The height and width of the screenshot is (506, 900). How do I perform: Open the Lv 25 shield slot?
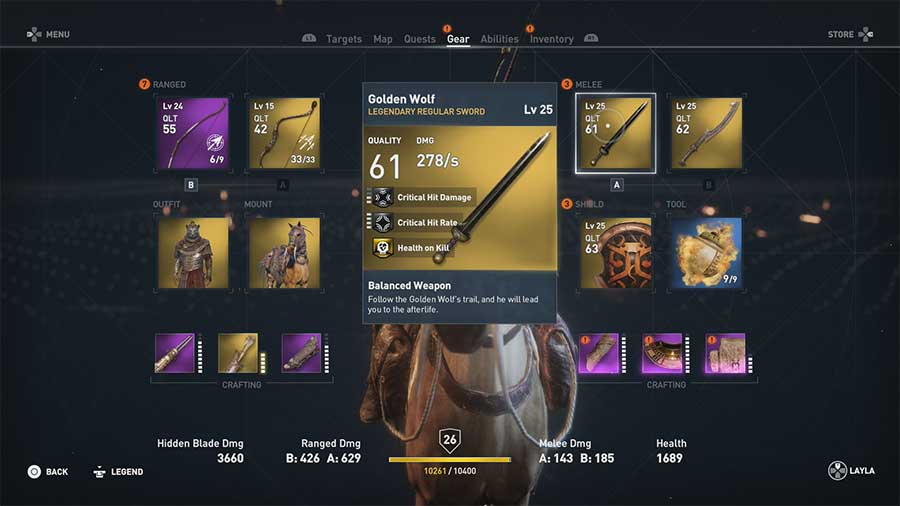point(616,253)
